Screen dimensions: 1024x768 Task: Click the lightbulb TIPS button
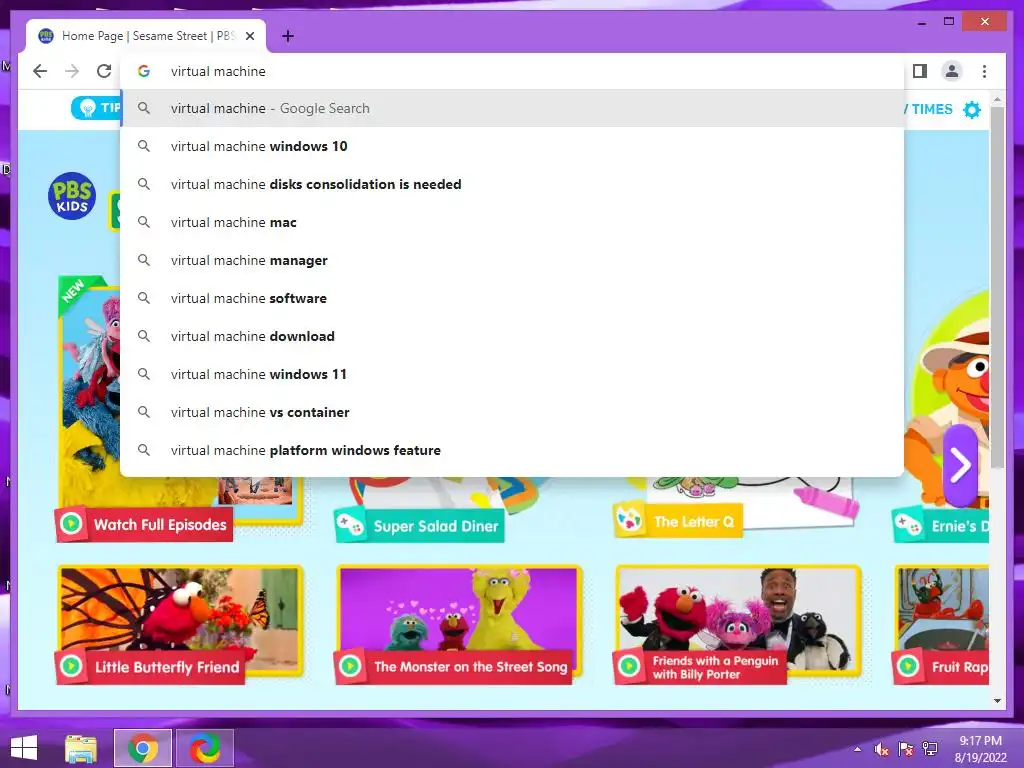click(x=97, y=108)
